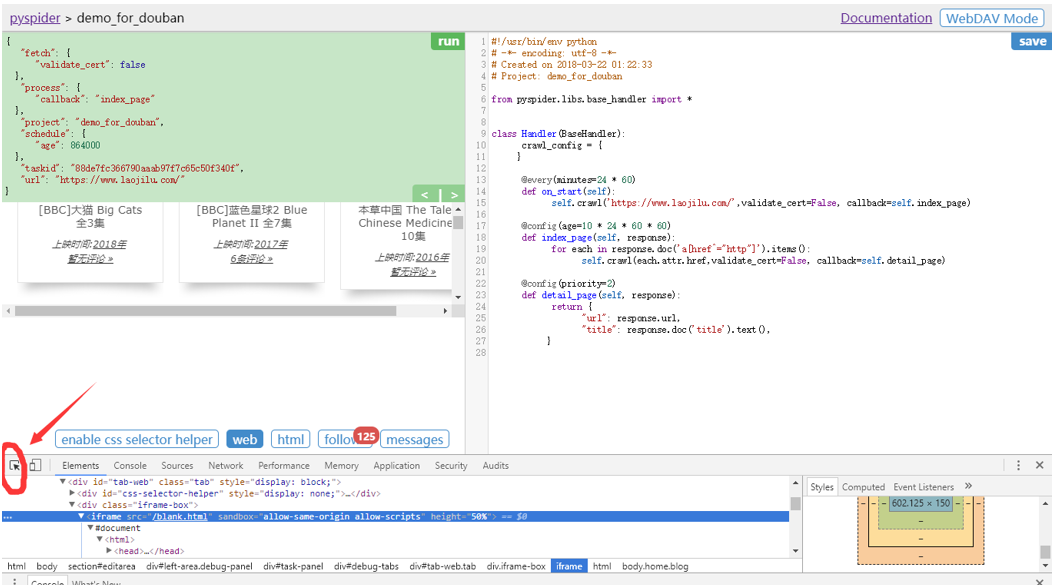Open the console drawer three-dot menu

point(14,581)
